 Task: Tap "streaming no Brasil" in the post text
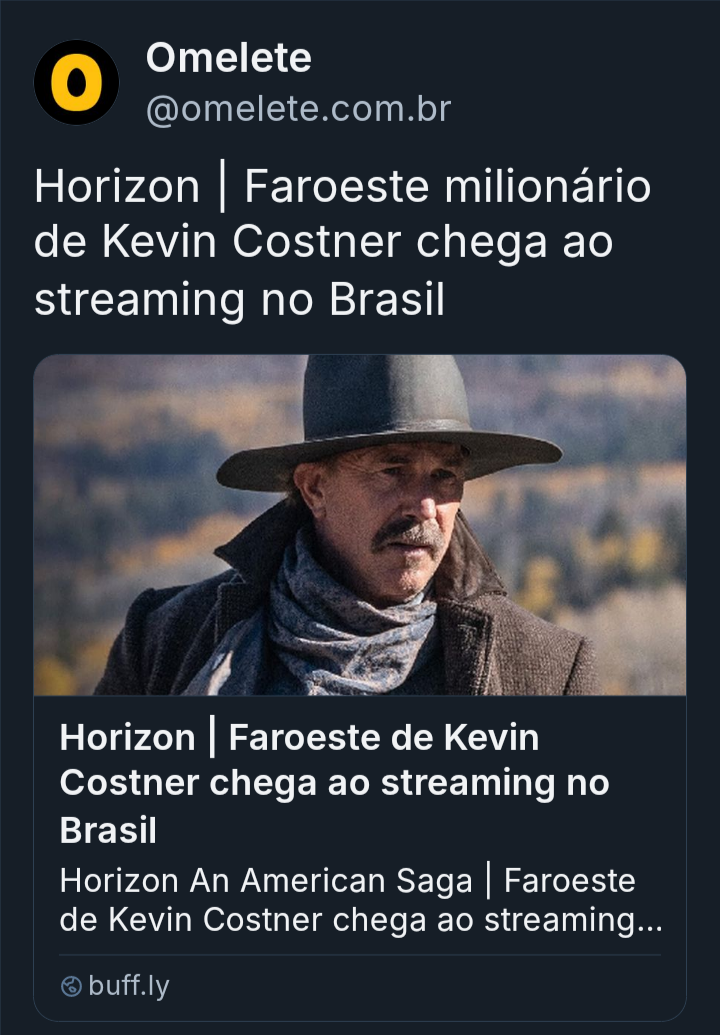tap(239, 300)
